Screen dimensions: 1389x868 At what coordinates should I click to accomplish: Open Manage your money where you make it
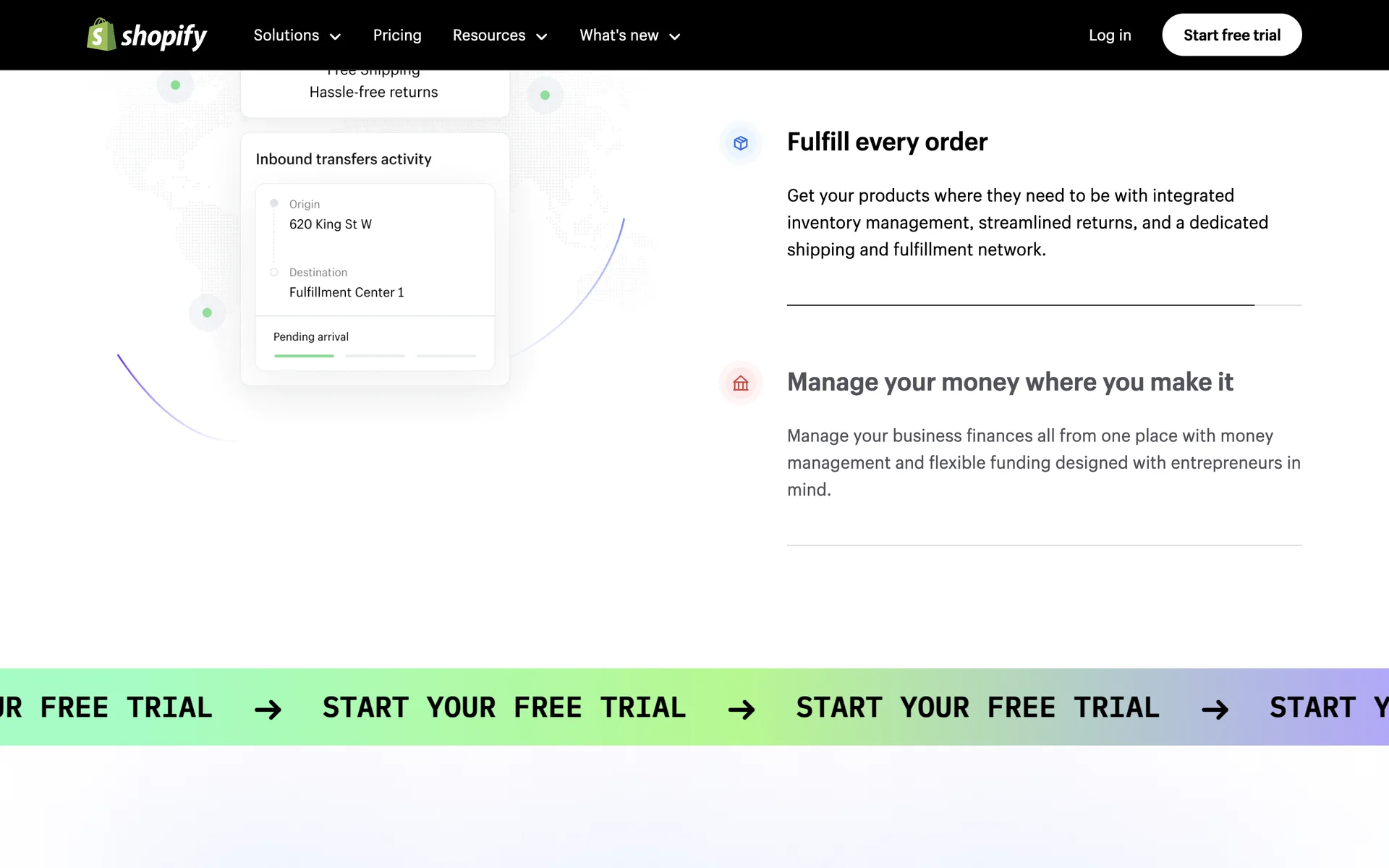1009,382
